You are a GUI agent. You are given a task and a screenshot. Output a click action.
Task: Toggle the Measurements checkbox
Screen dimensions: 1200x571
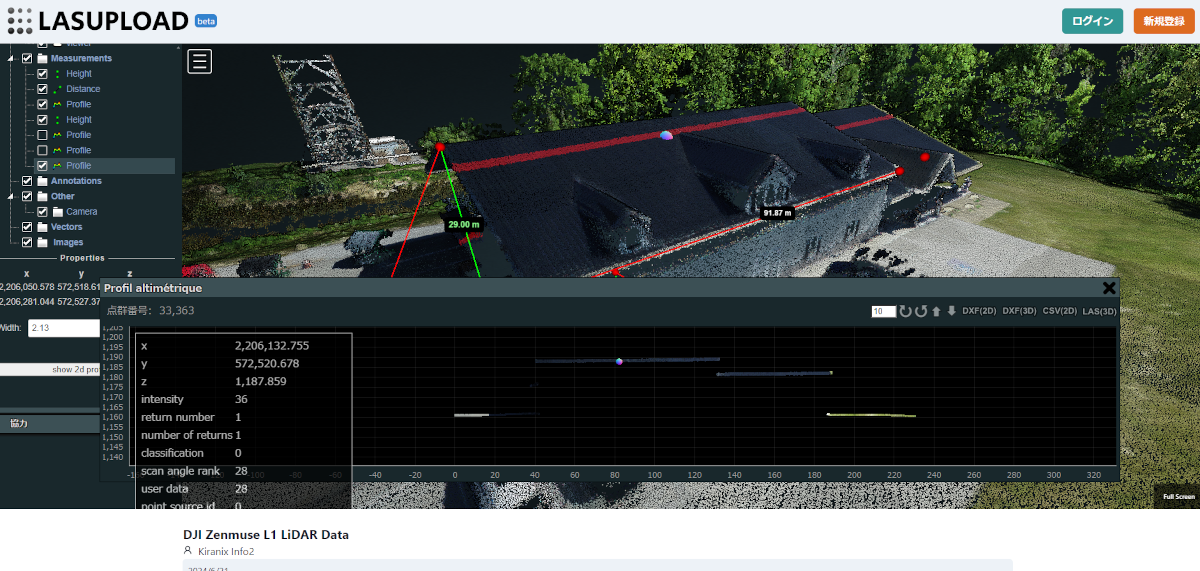(x=27, y=58)
